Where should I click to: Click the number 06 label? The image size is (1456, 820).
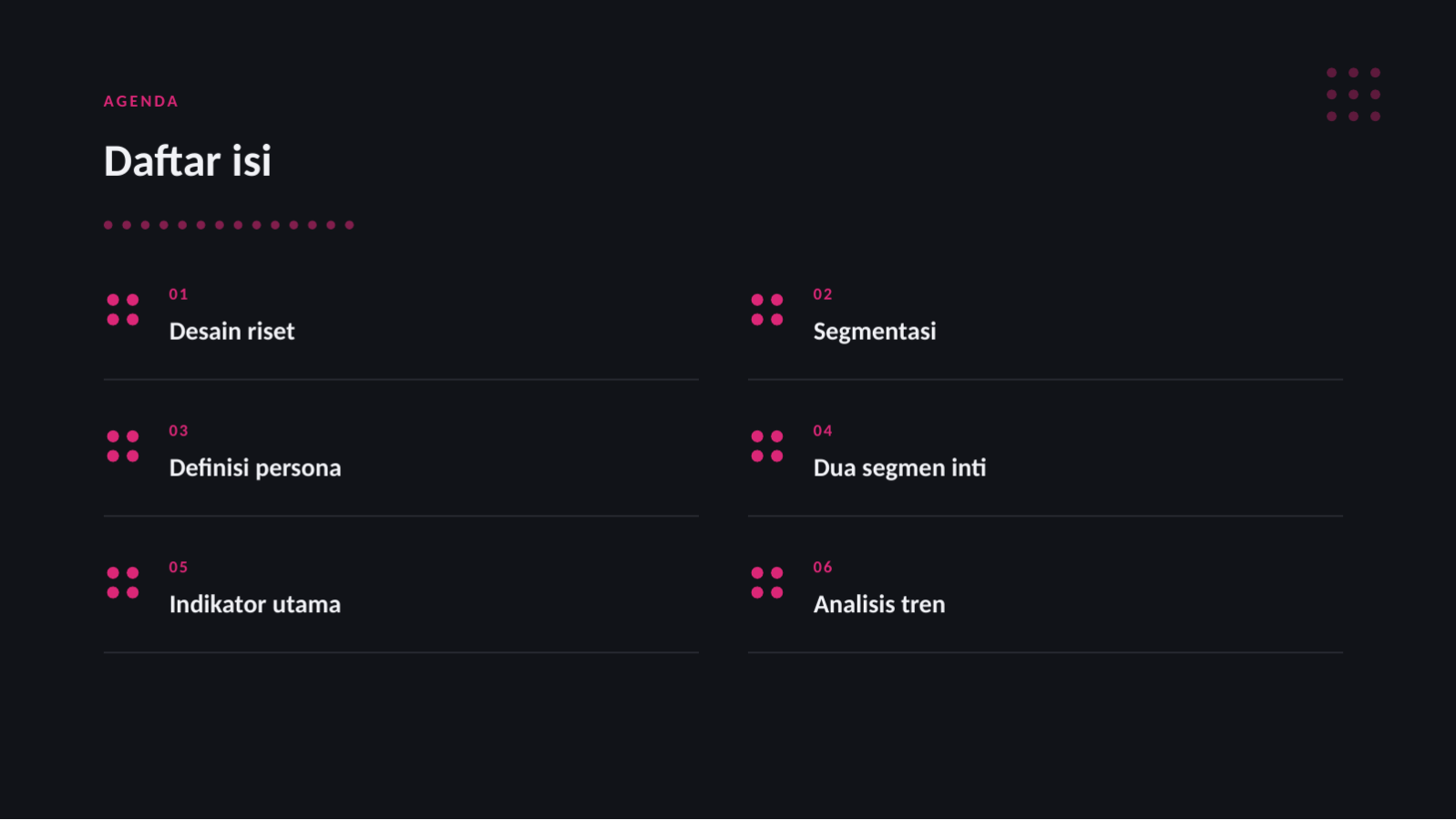823,568
